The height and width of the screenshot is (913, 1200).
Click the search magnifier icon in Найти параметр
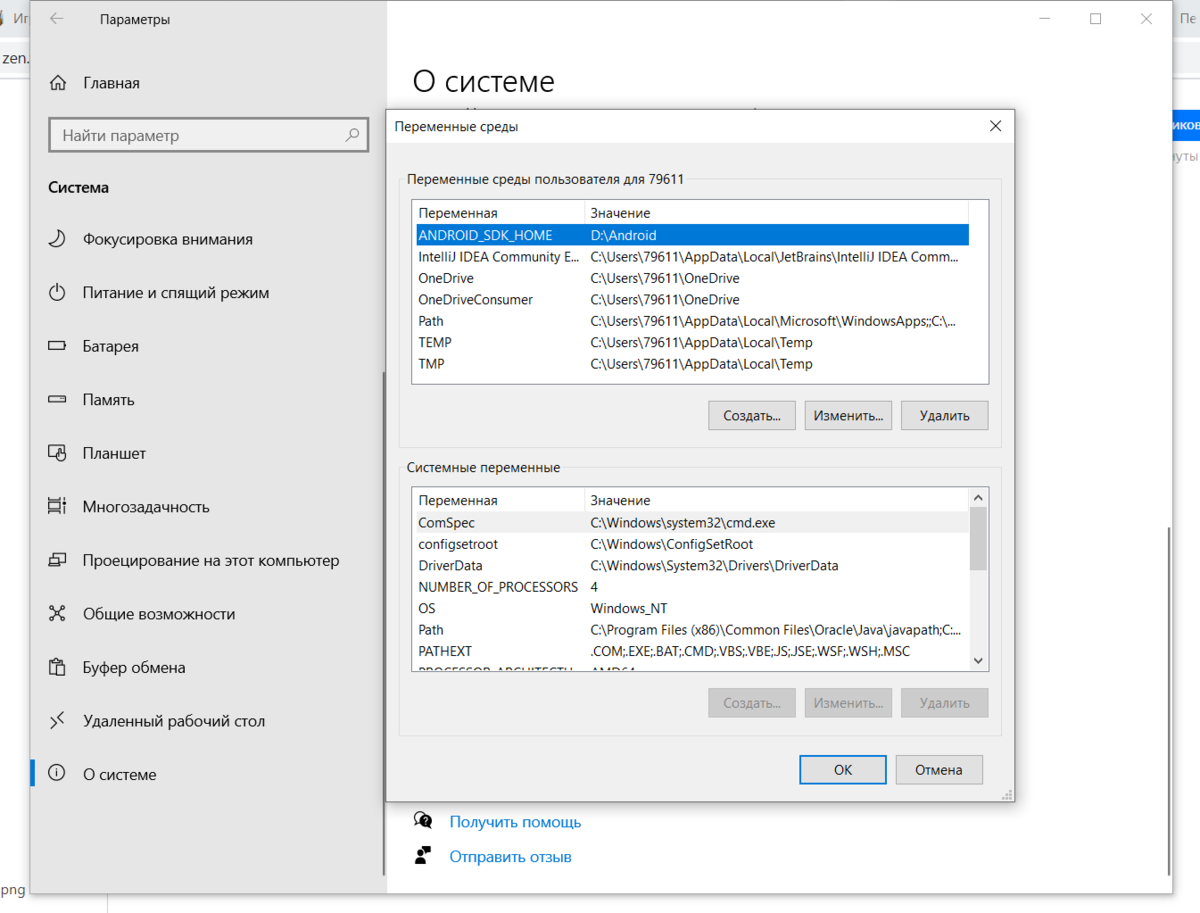coord(352,135)
